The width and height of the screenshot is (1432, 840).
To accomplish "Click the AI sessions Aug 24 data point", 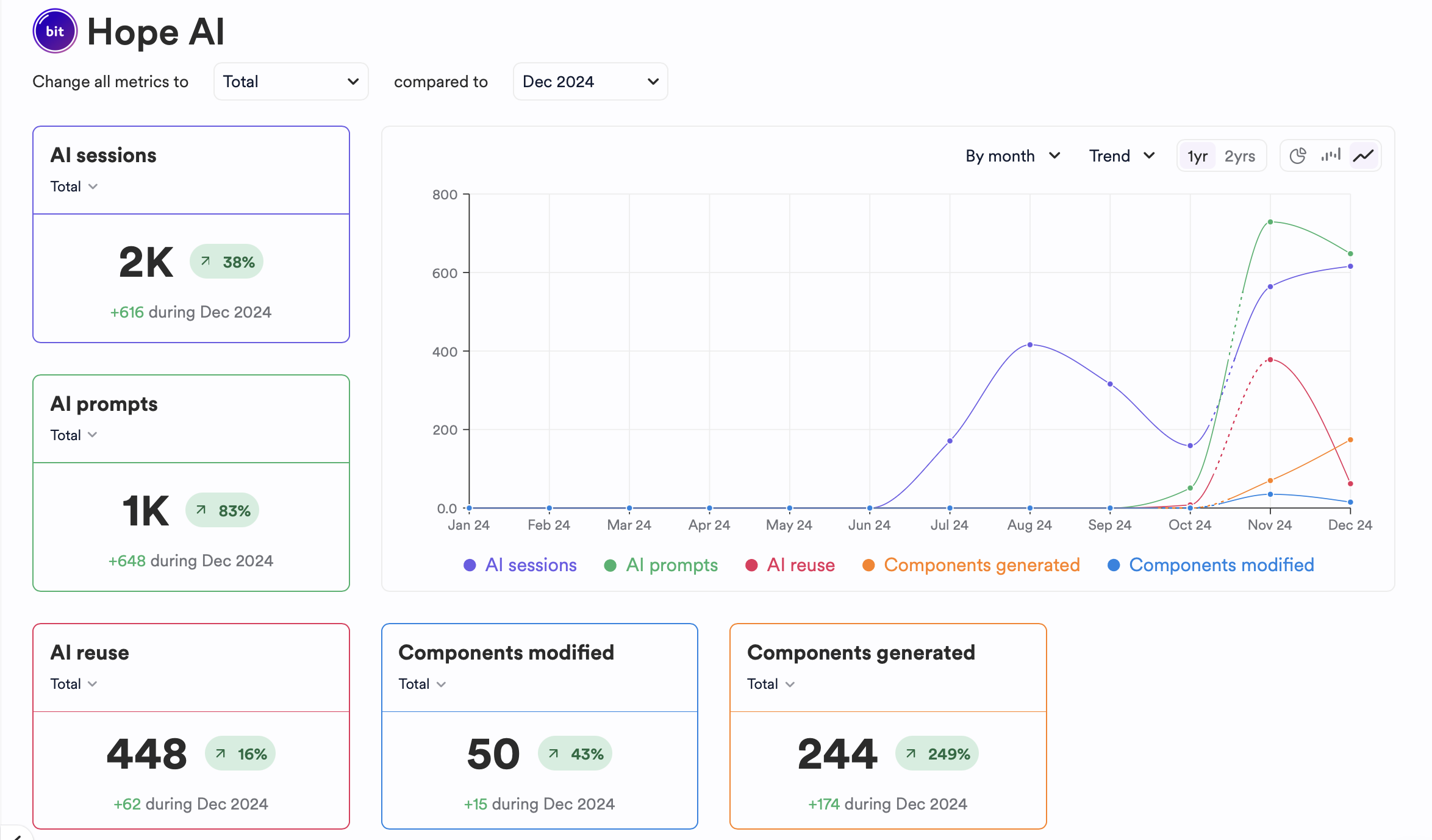I will [1030, 345].
